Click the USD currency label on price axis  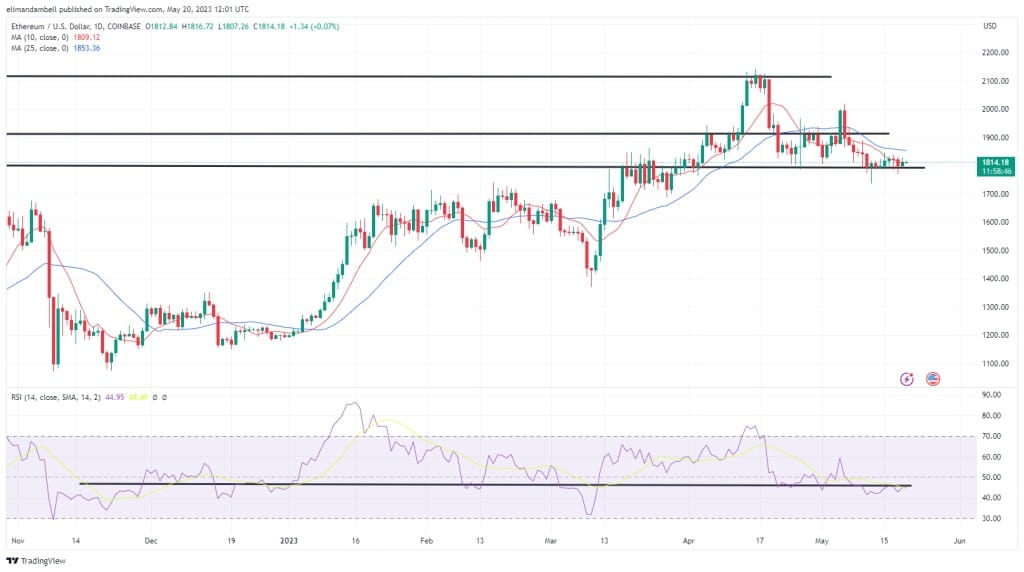point(990,26)
